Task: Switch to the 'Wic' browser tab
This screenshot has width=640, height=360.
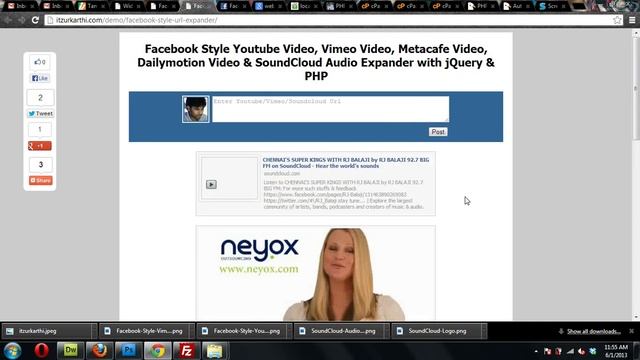Action: (128, 6)
